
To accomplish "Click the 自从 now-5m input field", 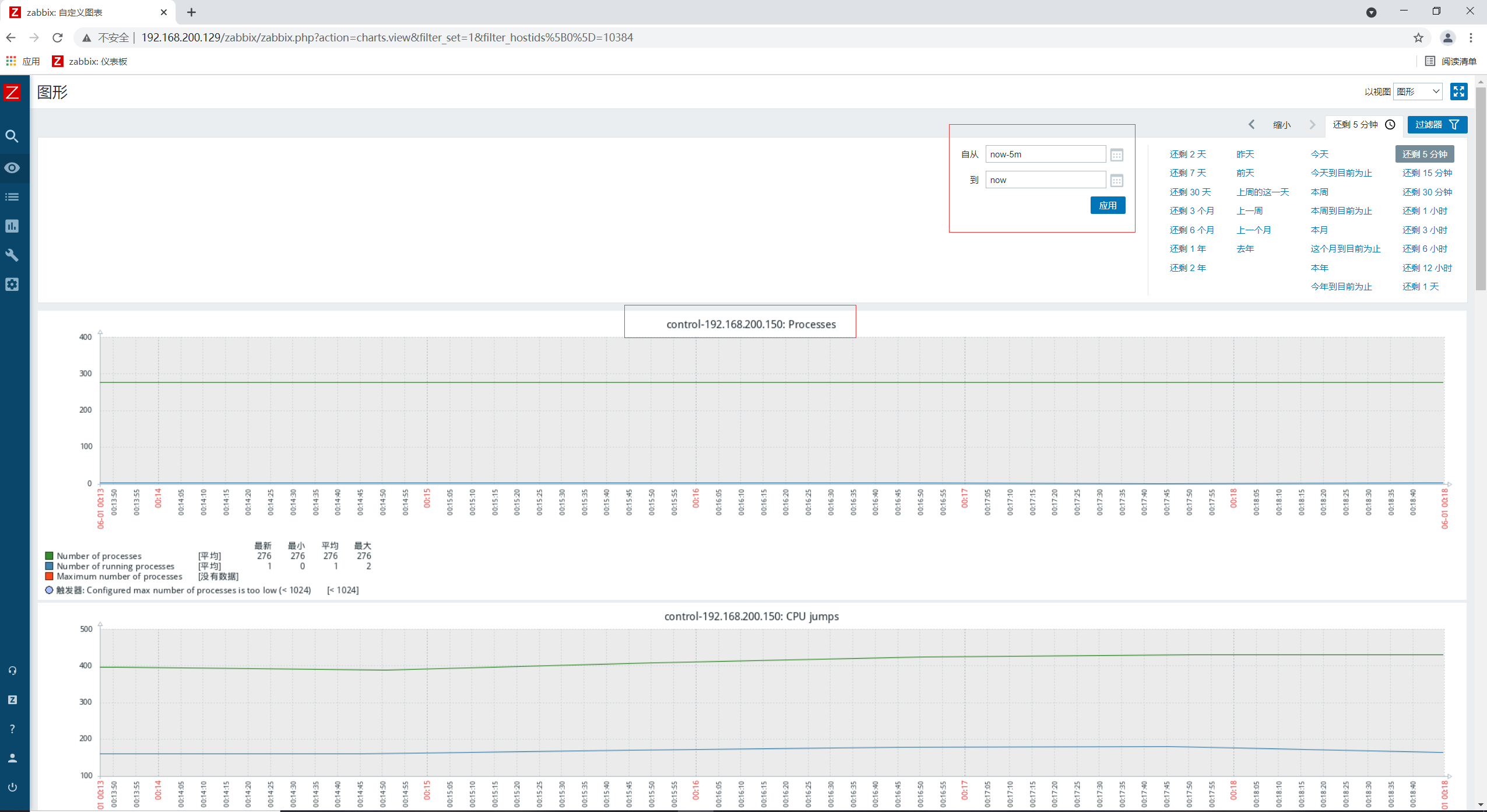I will 1045,154.
